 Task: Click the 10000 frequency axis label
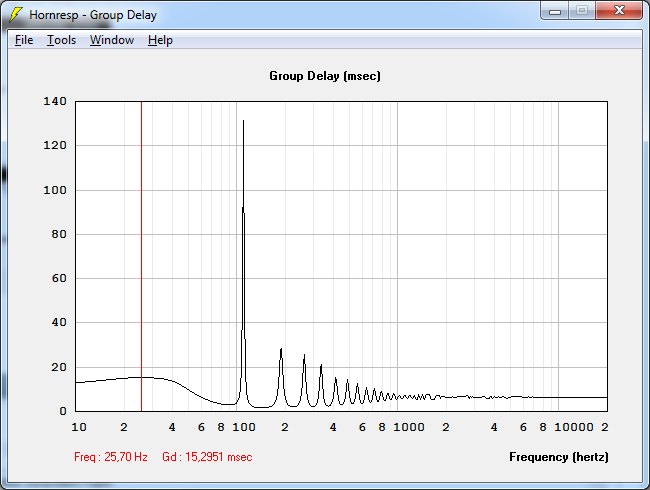[x=574, y=427]
